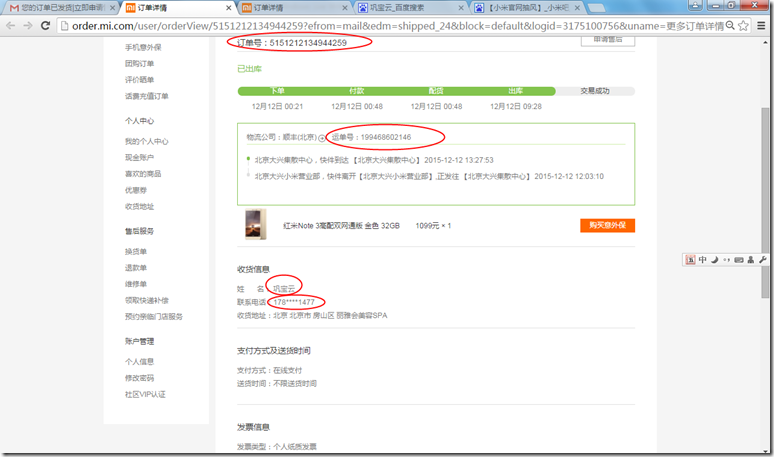Open the IME soft keyboard icon

tap(738, 260)
